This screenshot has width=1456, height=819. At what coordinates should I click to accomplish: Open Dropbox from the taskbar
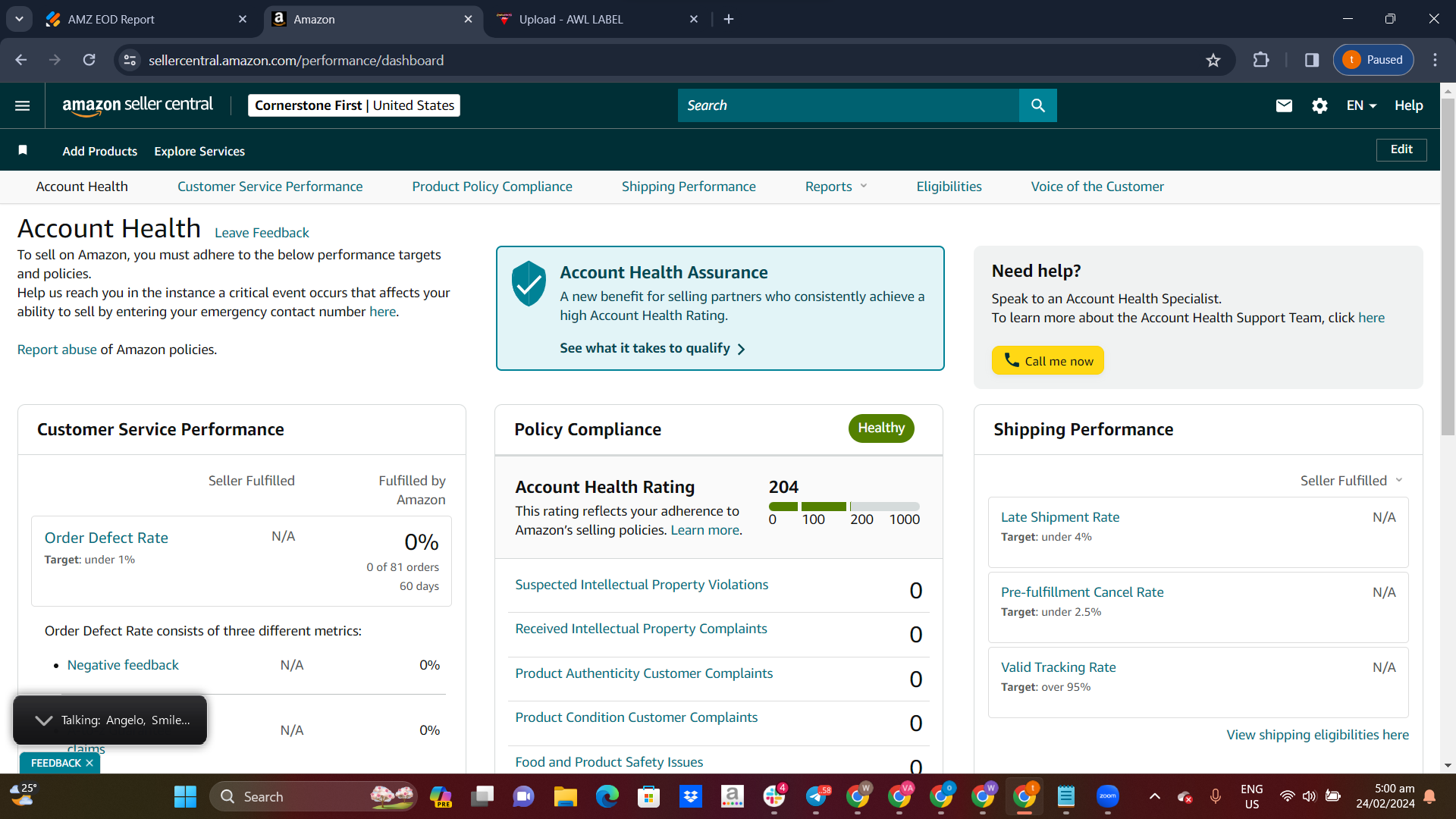coord(690,796)
